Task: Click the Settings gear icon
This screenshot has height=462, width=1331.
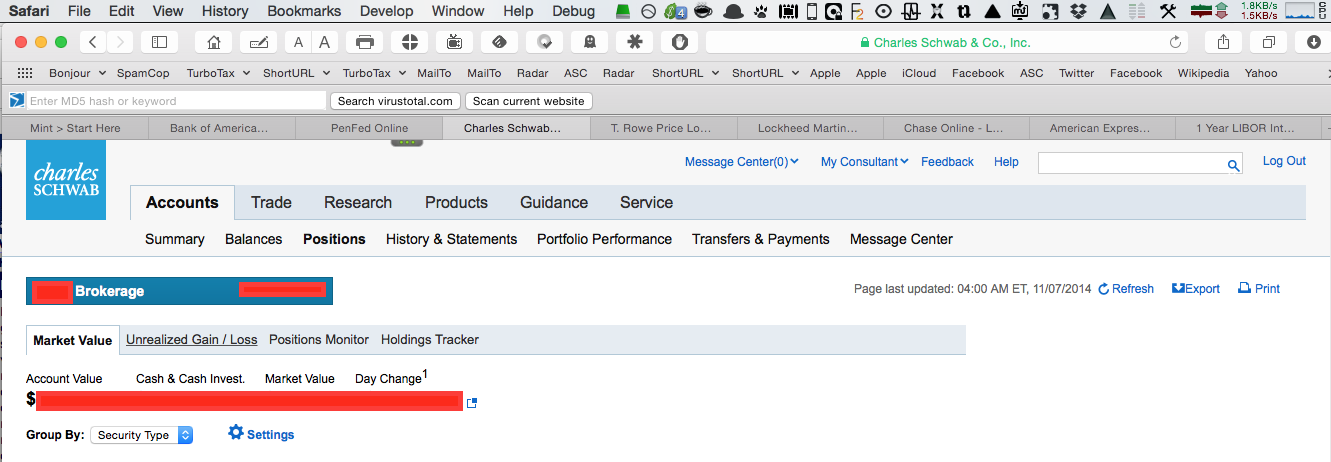Action: (236, 432)
